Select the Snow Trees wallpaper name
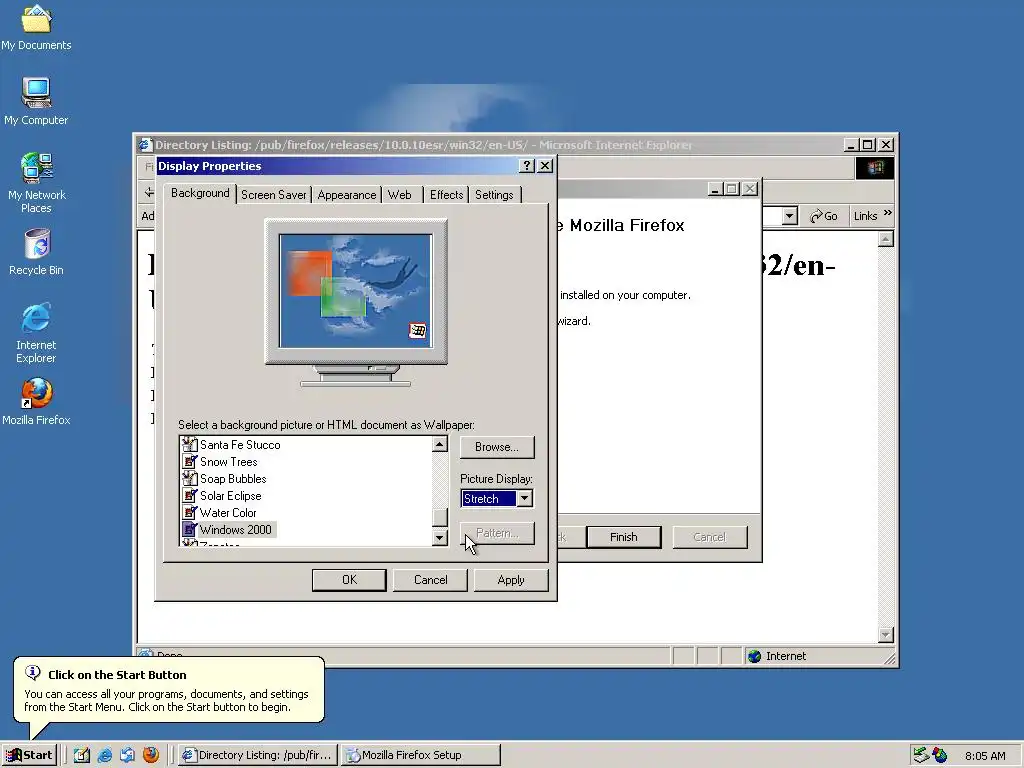Viewport: 1024px width, 768px height. pos(229,462)
